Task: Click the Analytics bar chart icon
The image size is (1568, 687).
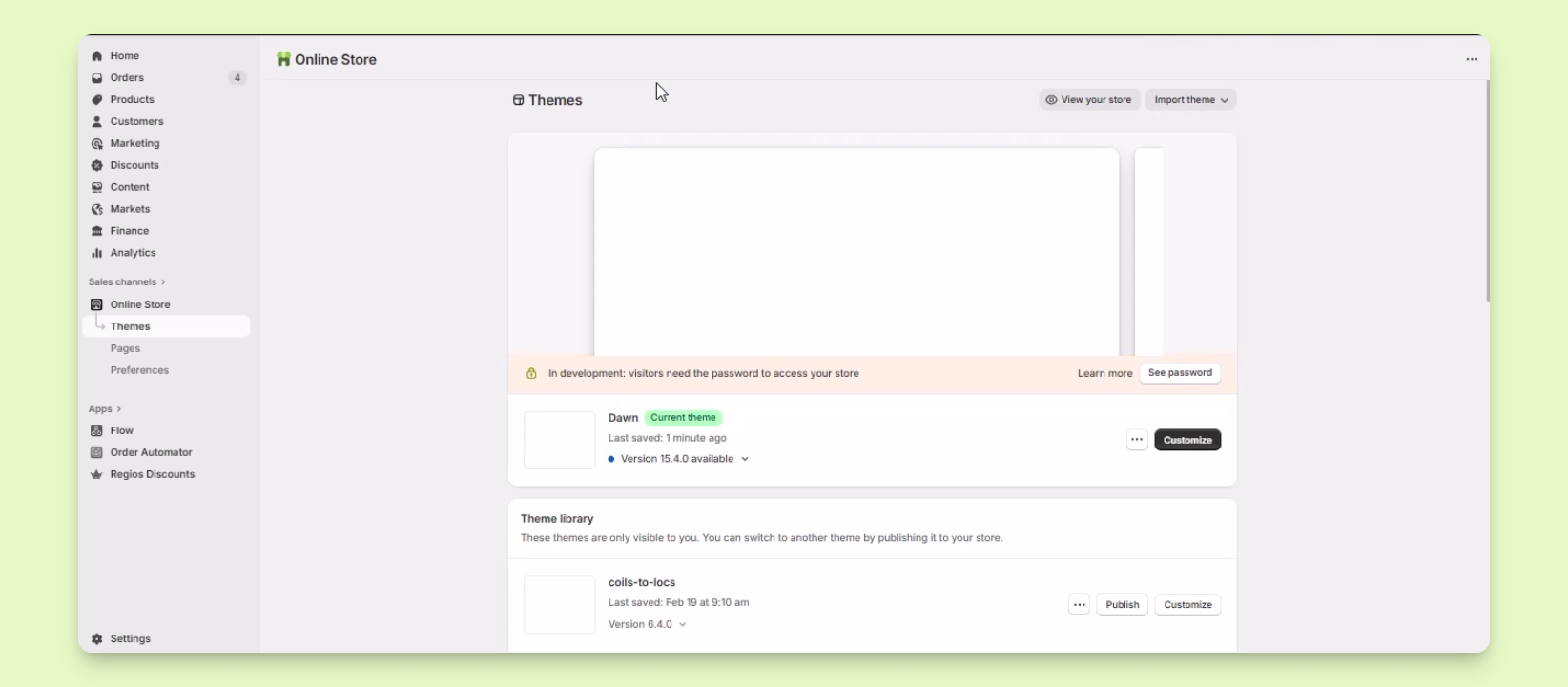Action: [96, 254]
